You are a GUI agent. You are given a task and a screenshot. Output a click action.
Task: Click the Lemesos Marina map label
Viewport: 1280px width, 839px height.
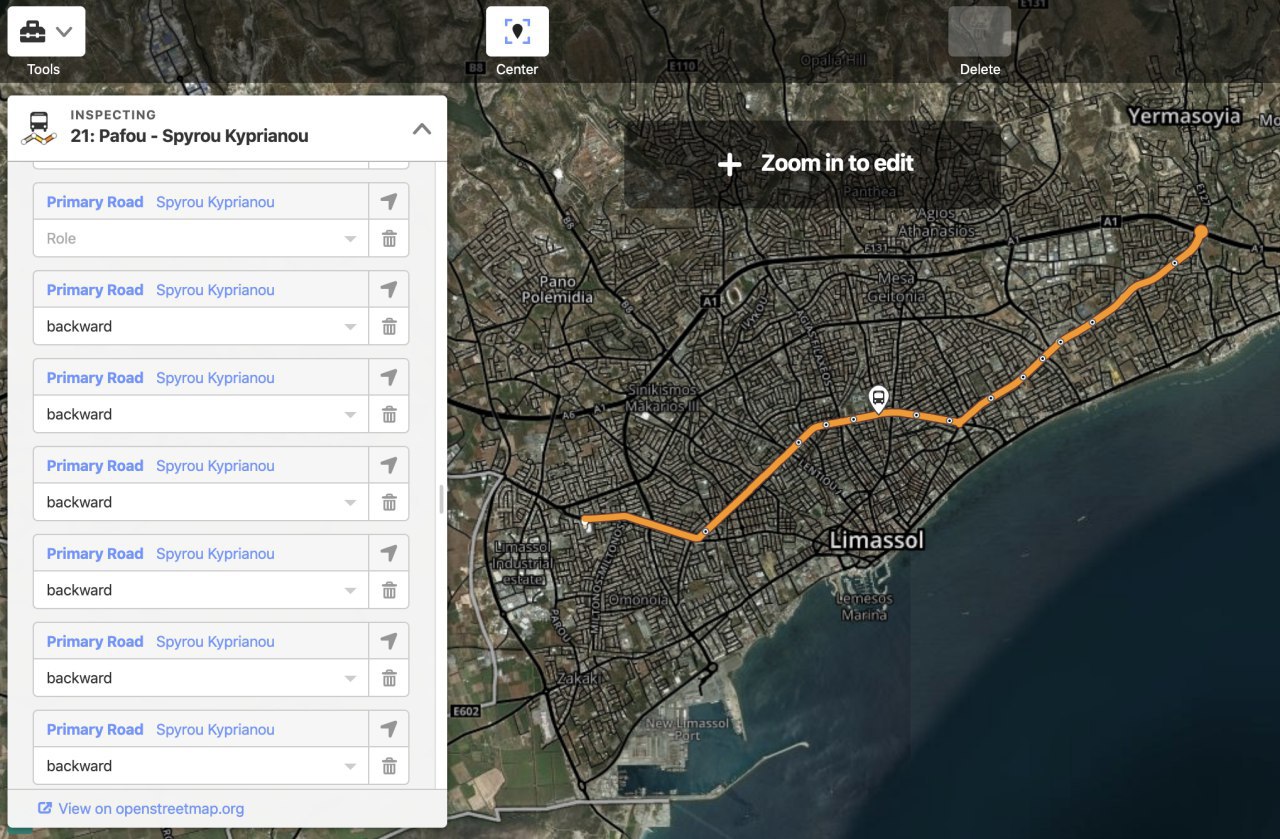click(864, 606)
